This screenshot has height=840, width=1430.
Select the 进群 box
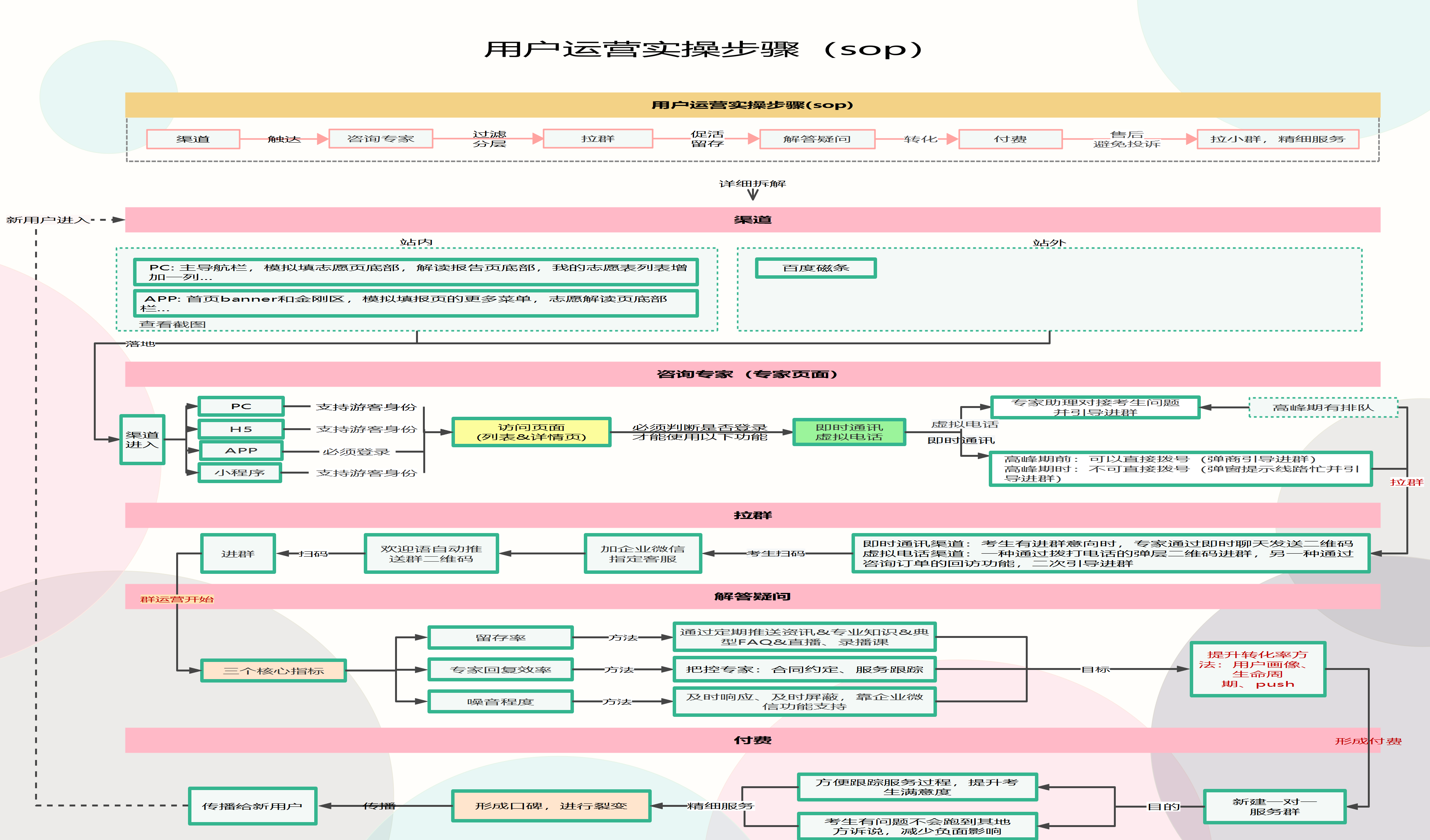pos(238,553)
